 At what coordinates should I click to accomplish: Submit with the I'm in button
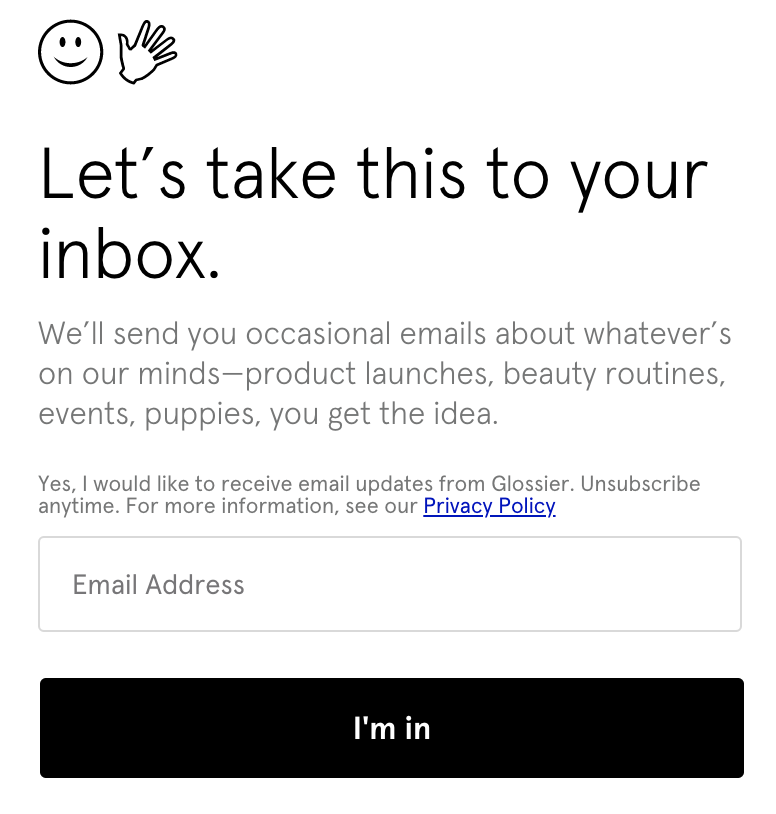pos(392,728)
